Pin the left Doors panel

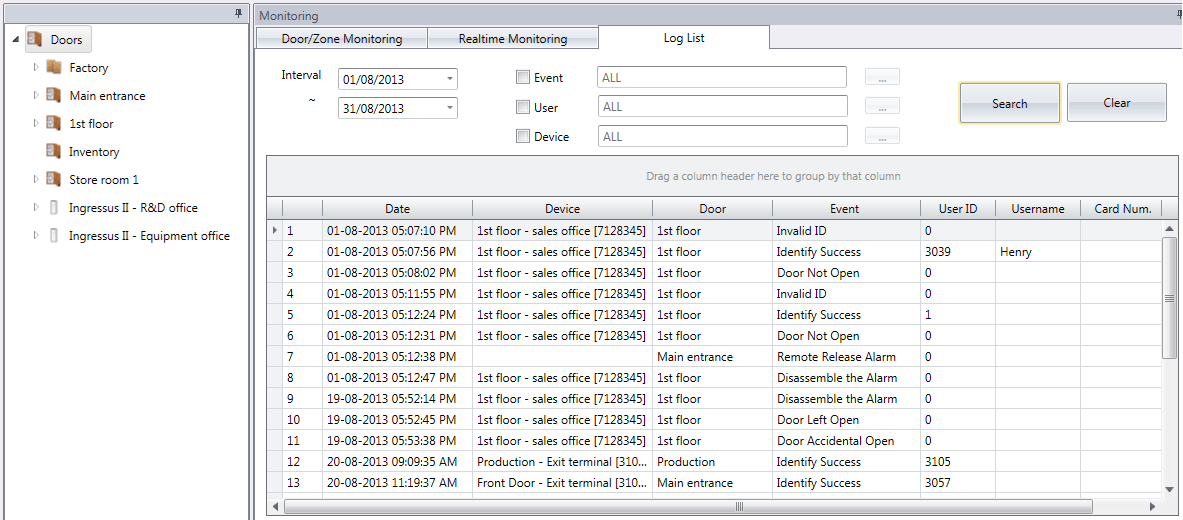point(238,14)
